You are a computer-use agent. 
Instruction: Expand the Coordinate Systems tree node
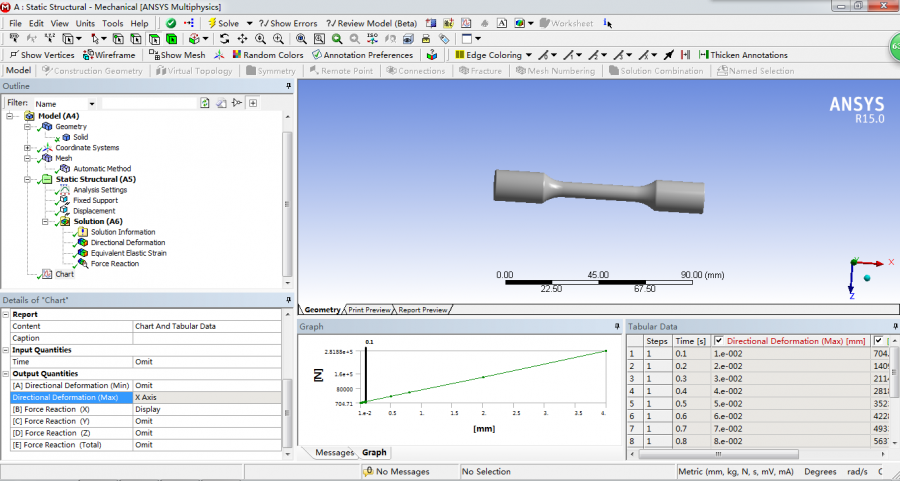tap(28, 148)
